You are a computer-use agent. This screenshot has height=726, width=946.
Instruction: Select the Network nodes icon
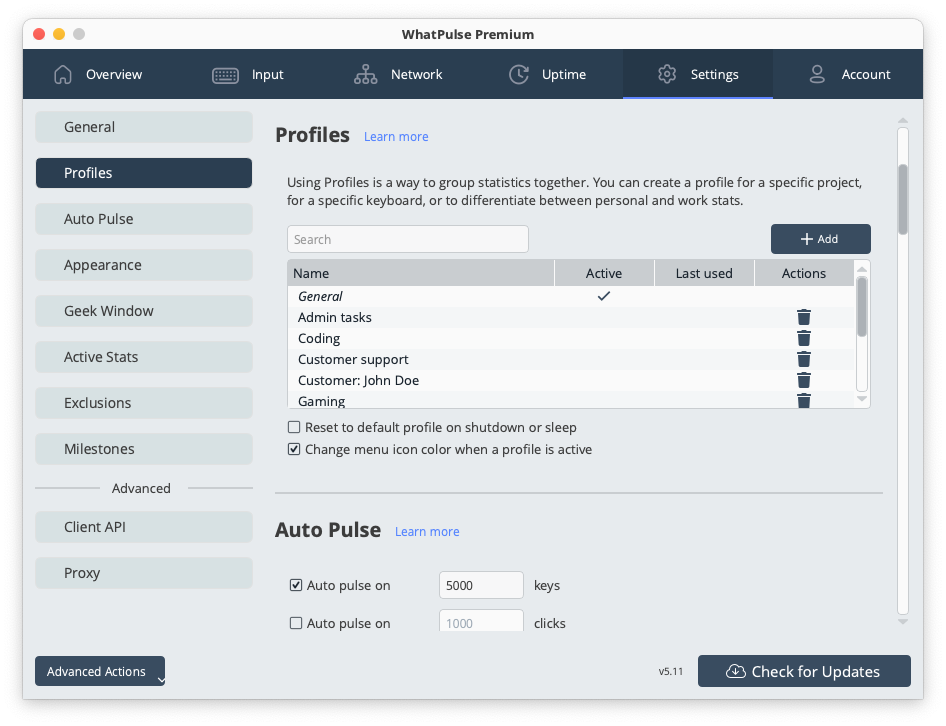click(366, 74)
